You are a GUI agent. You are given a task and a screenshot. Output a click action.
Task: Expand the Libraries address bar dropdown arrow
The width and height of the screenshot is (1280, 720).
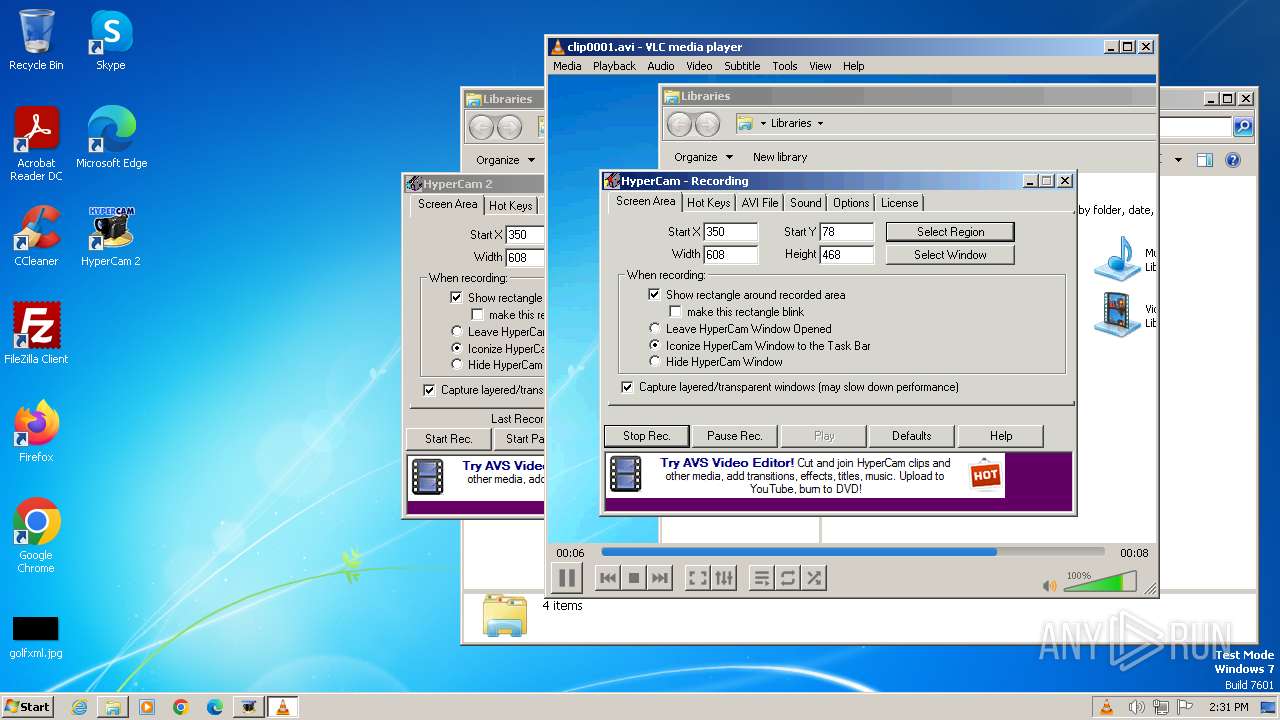click(x=820, y=124)
